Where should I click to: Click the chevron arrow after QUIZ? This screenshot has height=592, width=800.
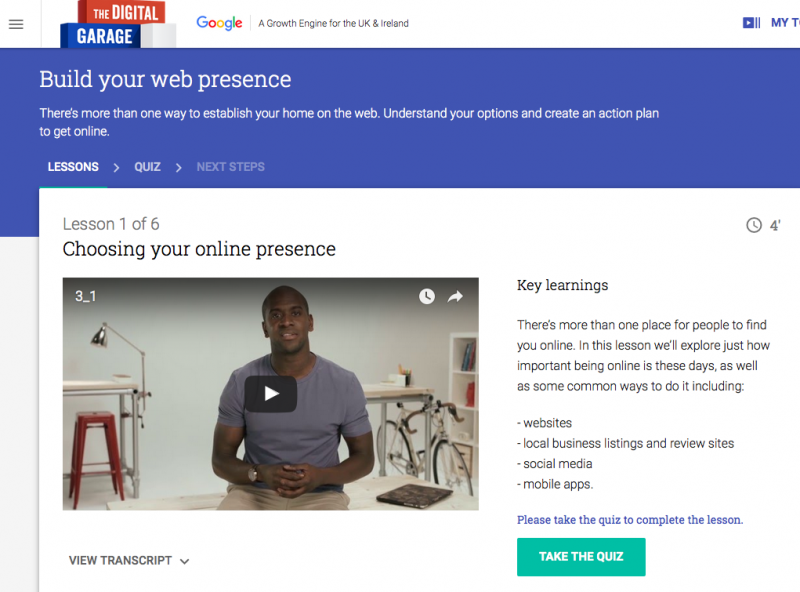(179, 167)
